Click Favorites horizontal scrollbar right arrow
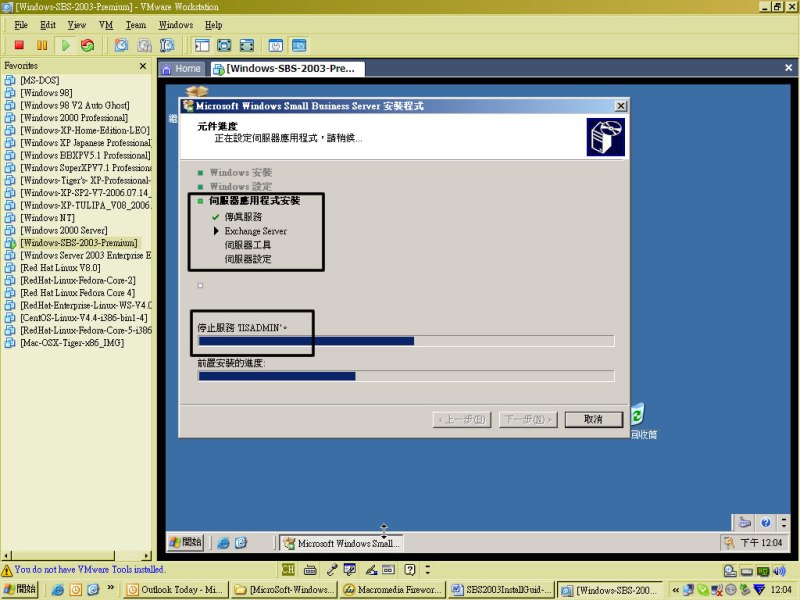 [147, 556]
